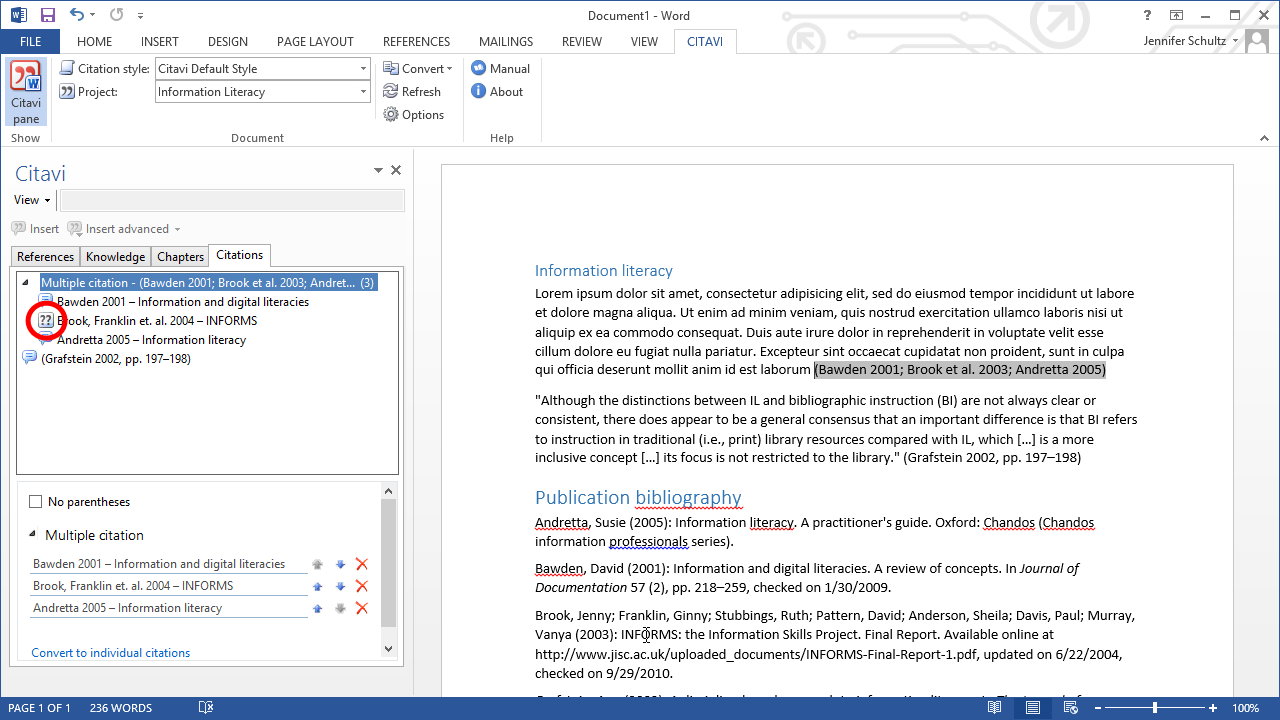Image resolution: width=1280 pixels, height=720 pixels.
Task: Open the FILE tab
Action: (30, 42)
